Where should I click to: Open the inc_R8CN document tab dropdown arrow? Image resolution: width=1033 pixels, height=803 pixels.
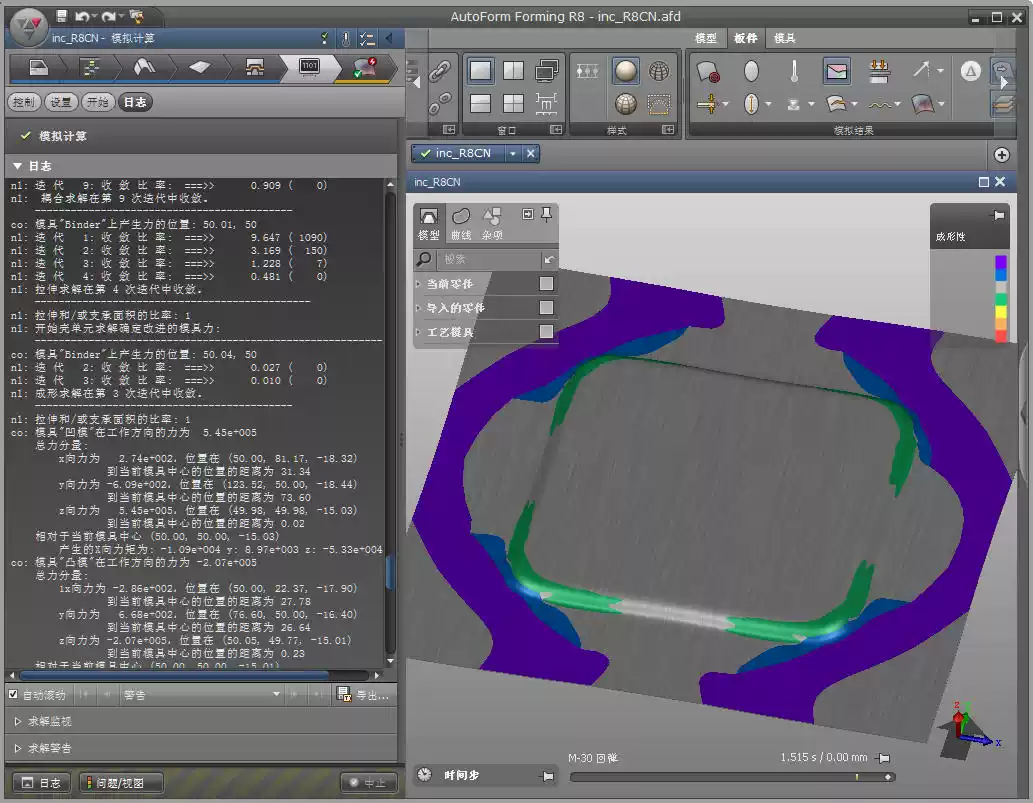tap(513, 154)
